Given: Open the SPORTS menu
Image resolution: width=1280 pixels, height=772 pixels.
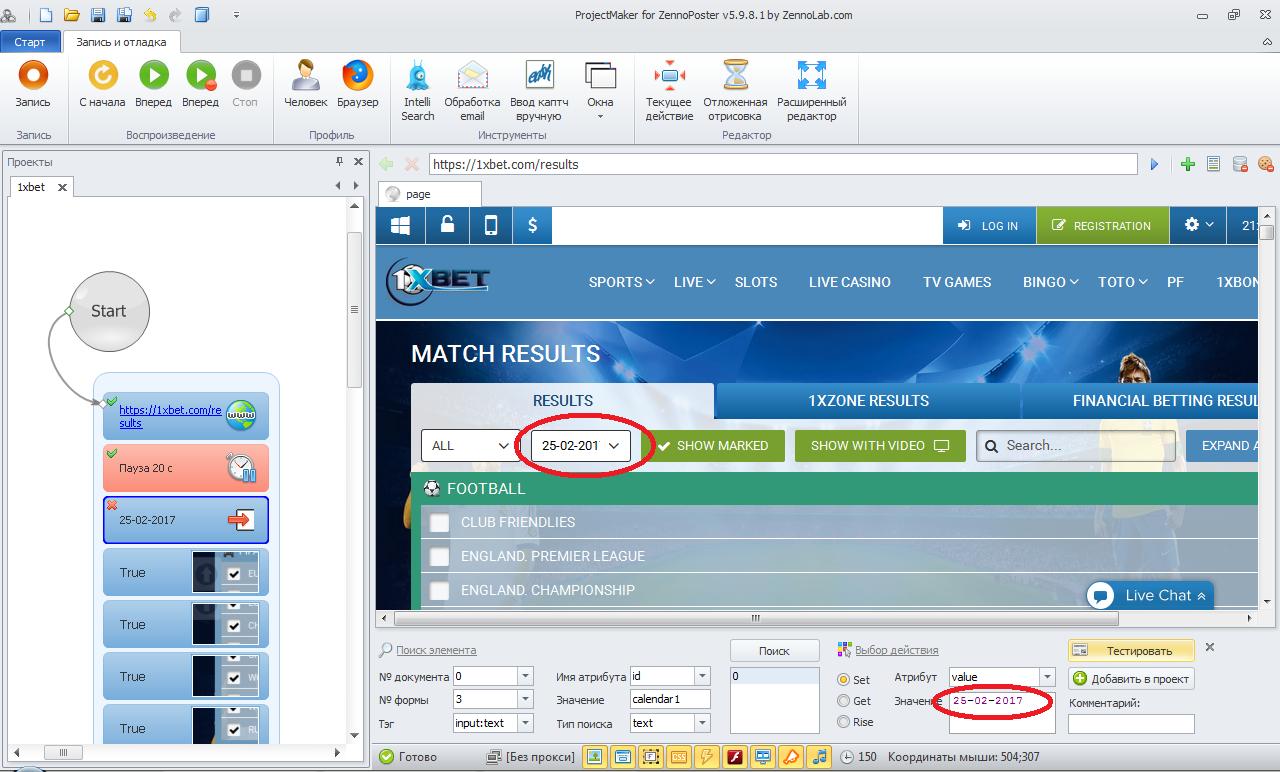Looking at the screenshot, I should coord(621,282).
